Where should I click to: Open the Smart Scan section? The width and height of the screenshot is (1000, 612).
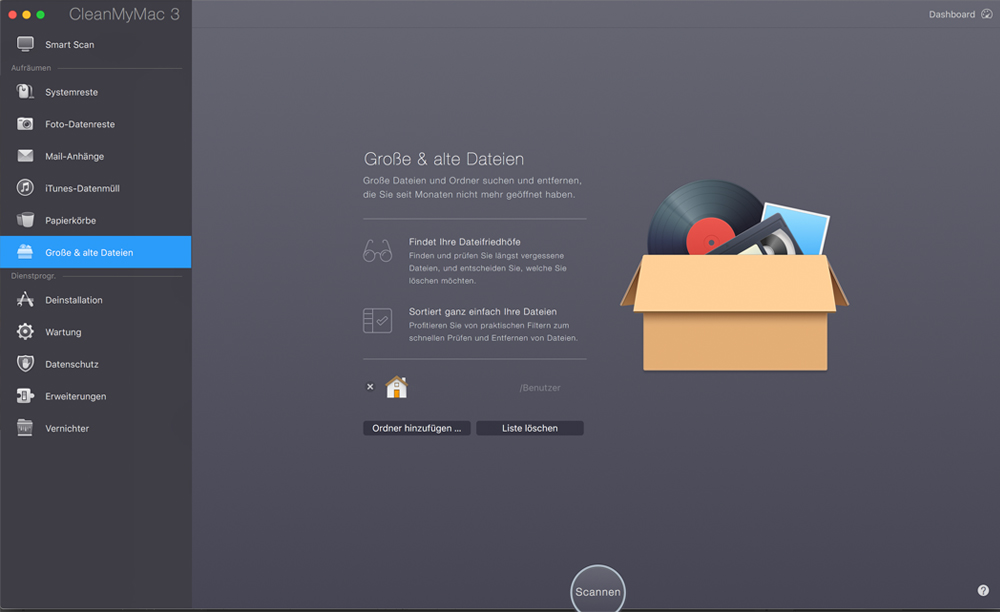coord(96,44)
